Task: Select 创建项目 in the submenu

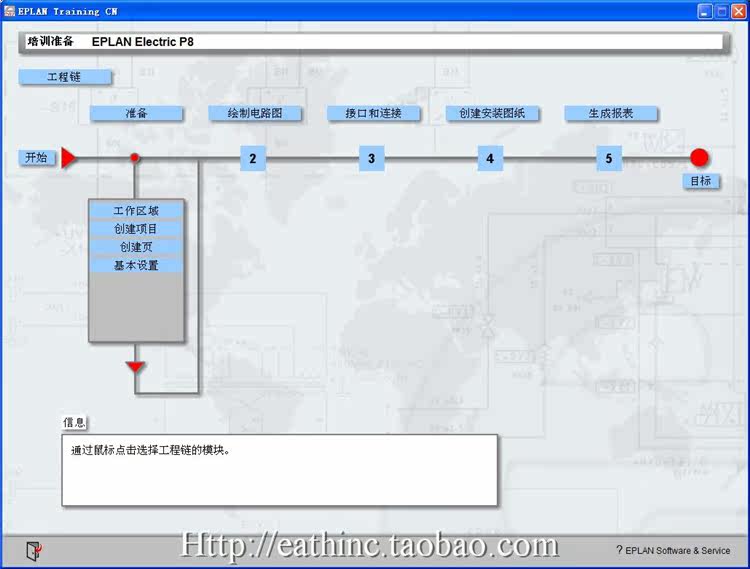Action: (x=136, y=229)
